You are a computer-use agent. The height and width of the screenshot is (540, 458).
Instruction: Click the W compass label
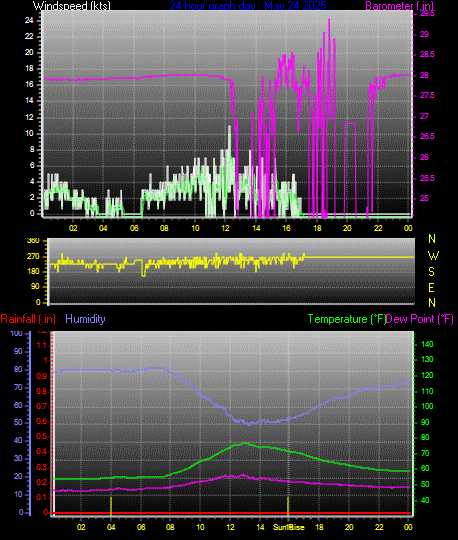click(433, 256)
